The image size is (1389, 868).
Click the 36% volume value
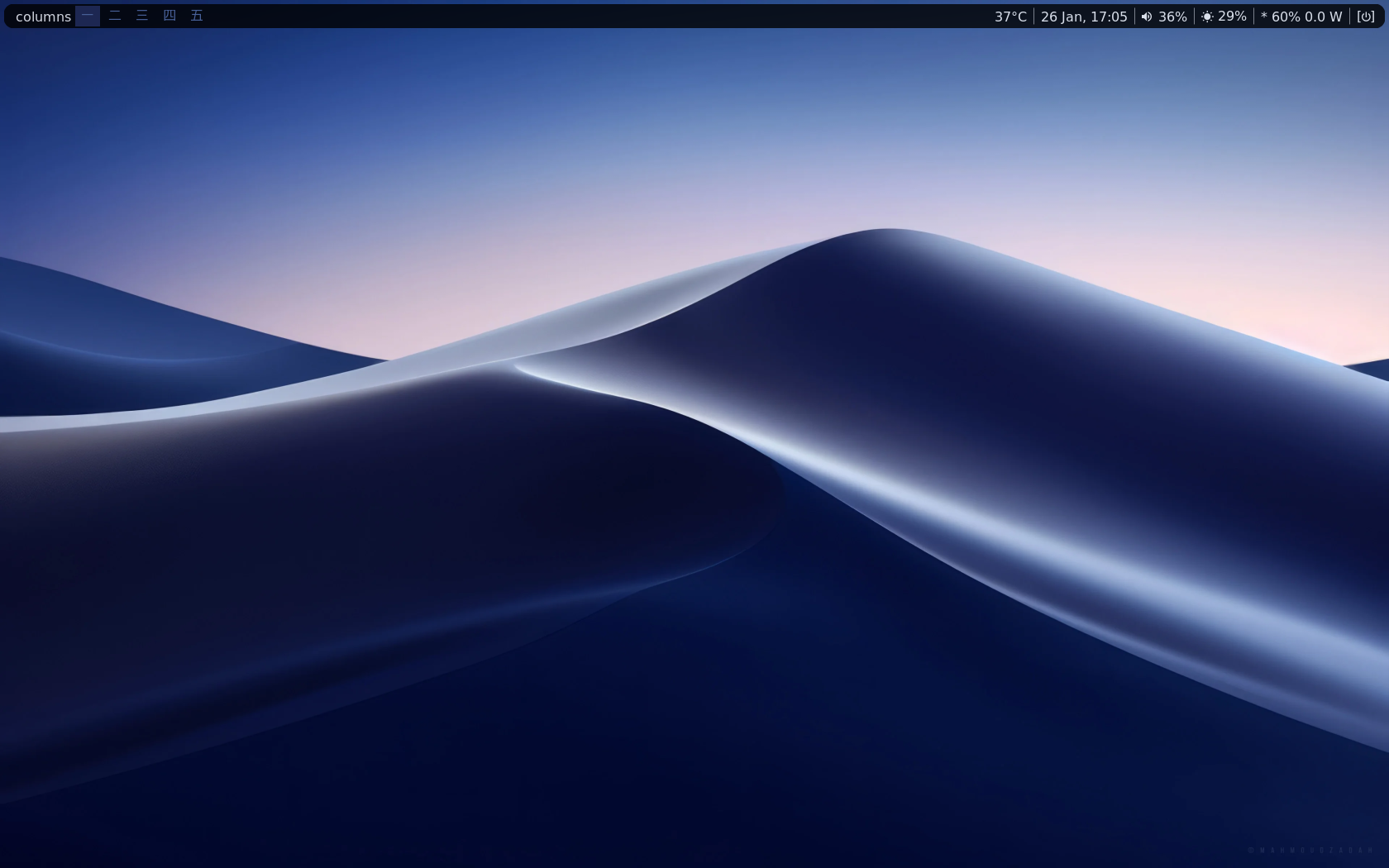tap(1172, 17)
